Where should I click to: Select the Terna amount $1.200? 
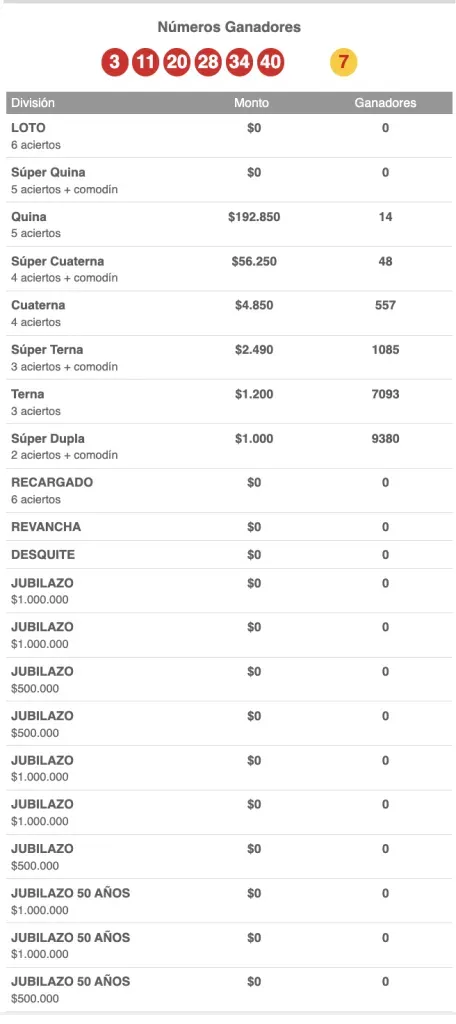pos(254,394)
